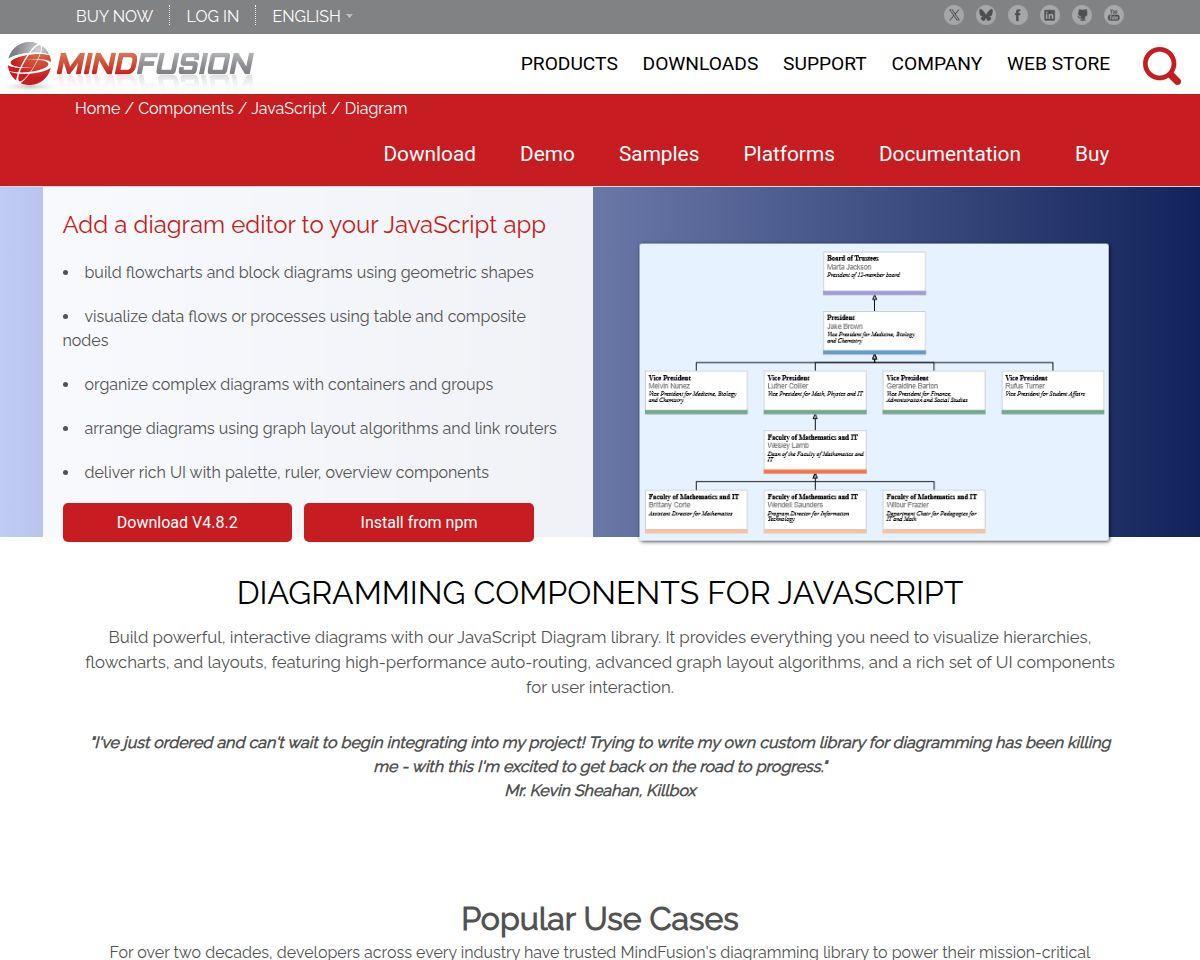1200x960 pixels.
Task: Open the GitHub social icon
Action: coord(1082,15)
